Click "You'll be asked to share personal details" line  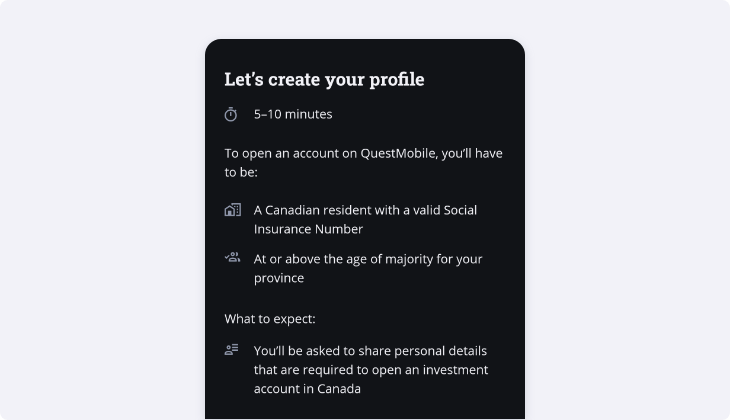(370, 351)
